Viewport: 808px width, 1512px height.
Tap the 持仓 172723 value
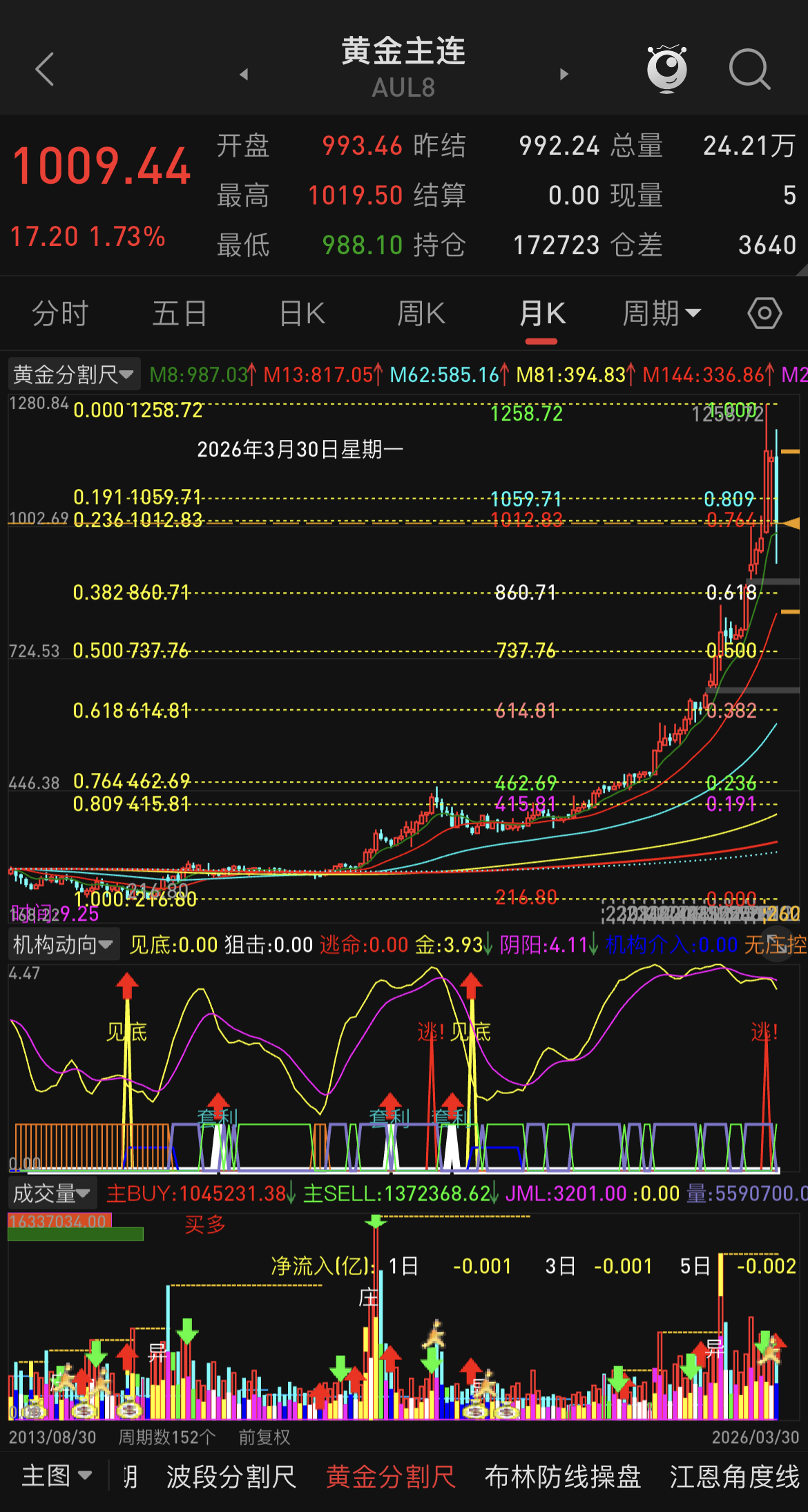[x=557, y=245]
